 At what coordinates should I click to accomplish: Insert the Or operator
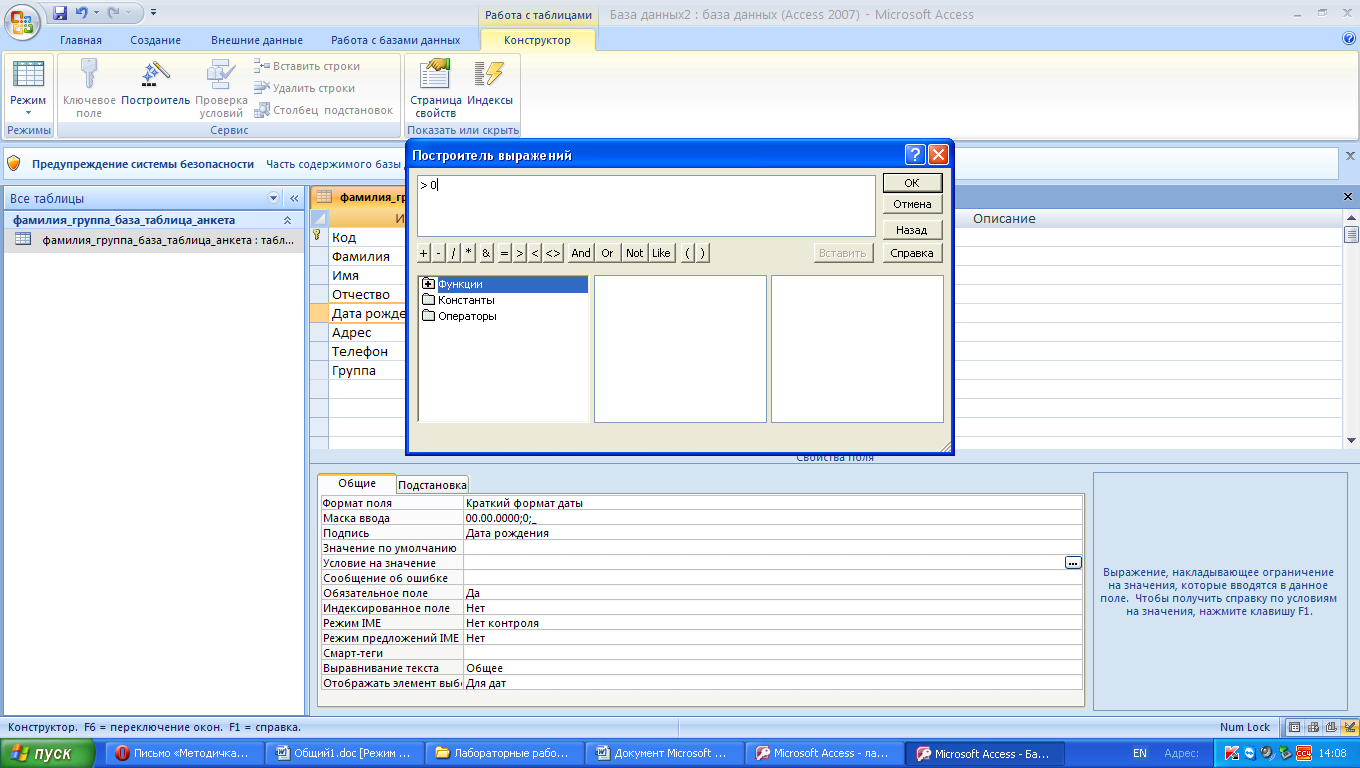click(x=607, y=253)
